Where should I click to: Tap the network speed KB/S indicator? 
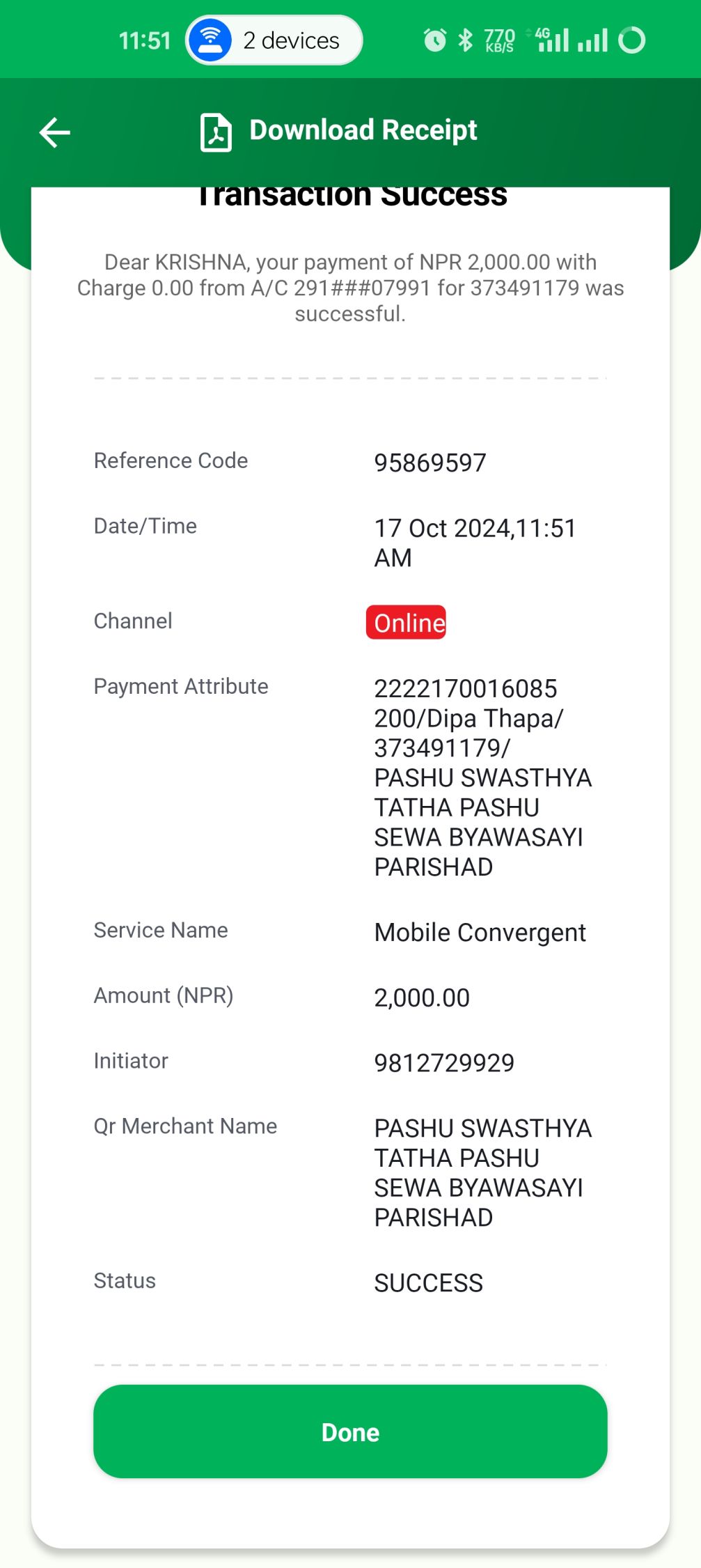pos(500,40)
